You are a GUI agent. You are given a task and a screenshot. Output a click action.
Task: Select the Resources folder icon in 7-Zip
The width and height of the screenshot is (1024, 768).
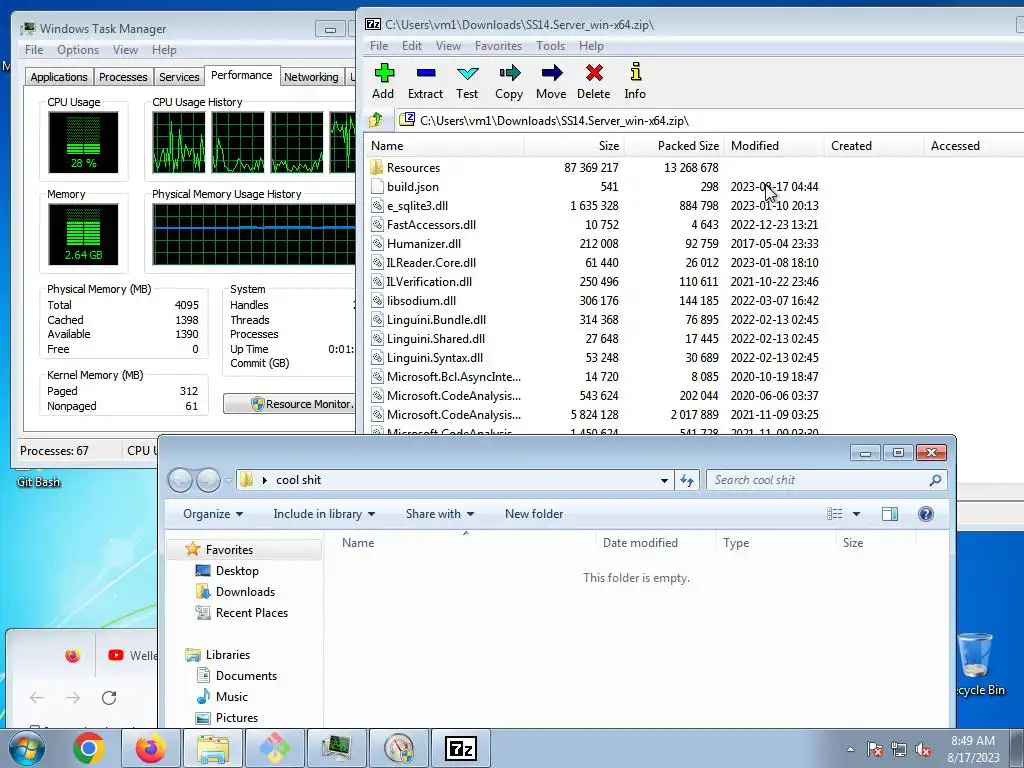pyautogui.click(x=376, y=167)
